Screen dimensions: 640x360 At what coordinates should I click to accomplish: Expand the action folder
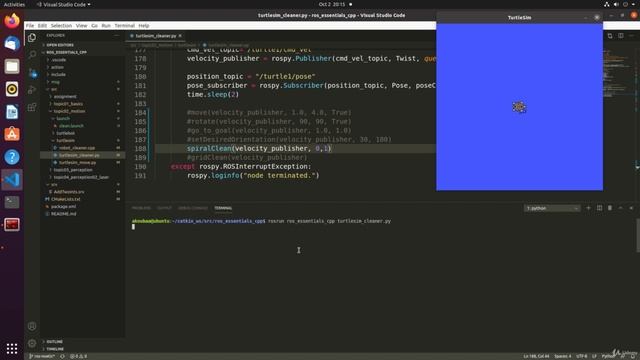point(58,67)
